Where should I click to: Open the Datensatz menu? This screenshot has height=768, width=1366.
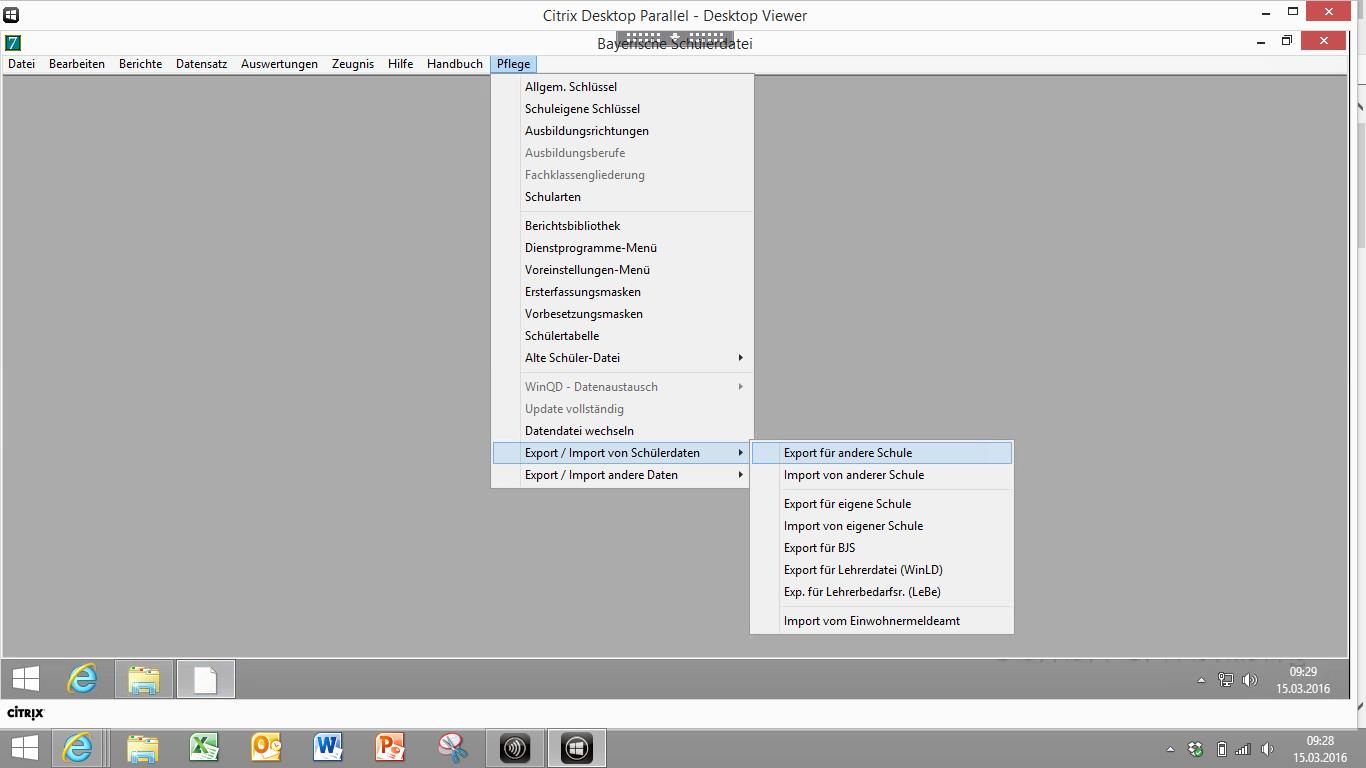tap(201, 64)
